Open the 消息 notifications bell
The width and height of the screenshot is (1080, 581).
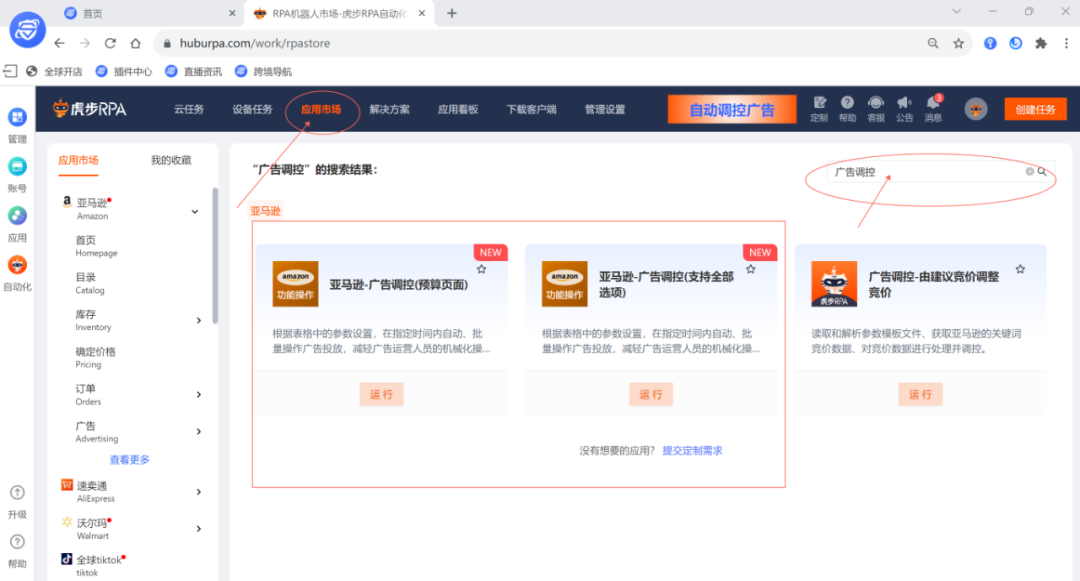click(933, 109)
